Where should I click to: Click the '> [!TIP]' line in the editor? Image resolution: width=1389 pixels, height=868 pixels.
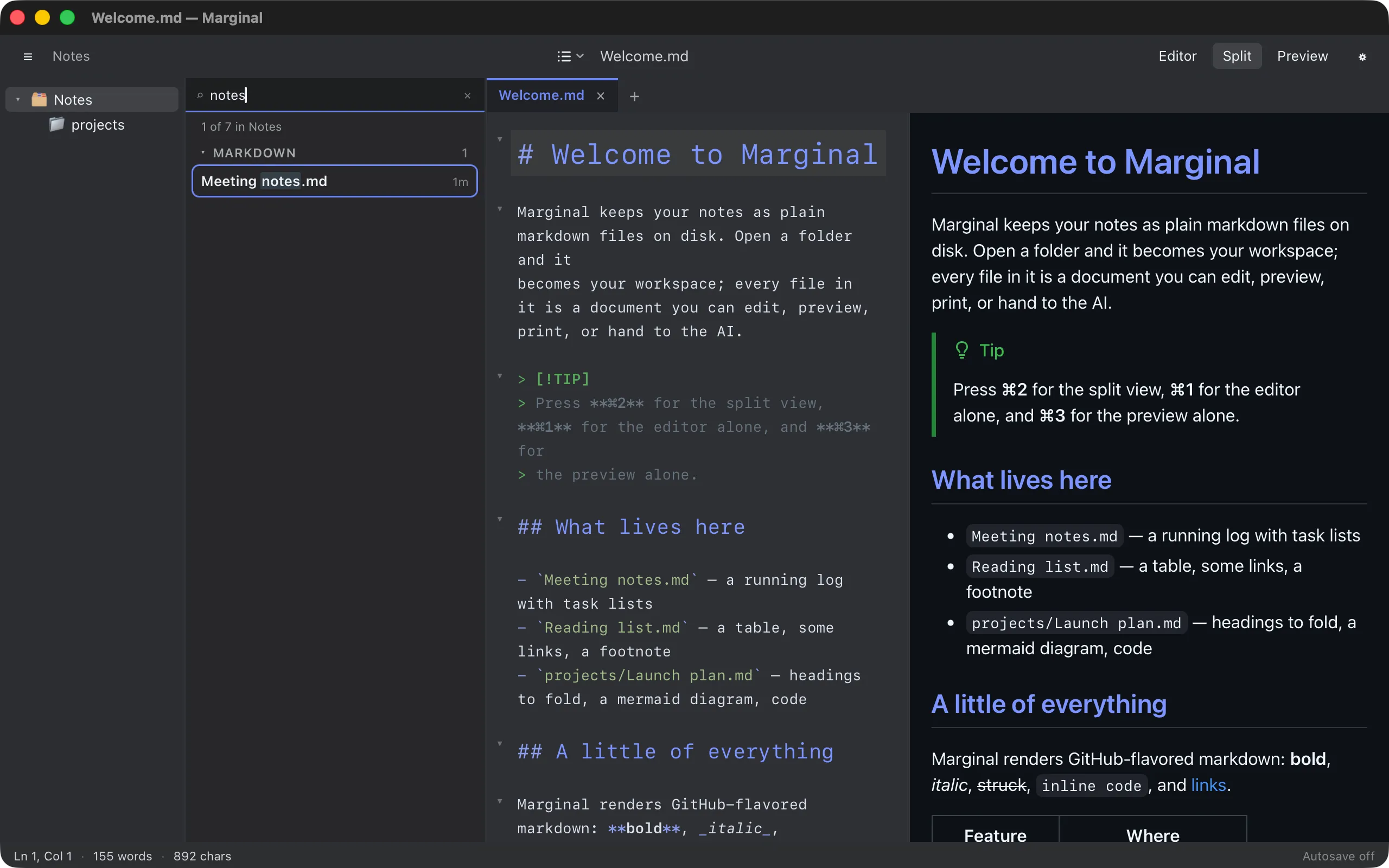[553, 379]
